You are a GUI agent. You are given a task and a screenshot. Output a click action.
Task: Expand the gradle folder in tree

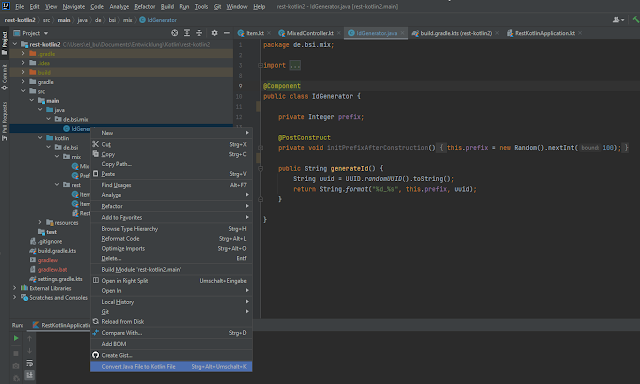pyautogui.click(x=23, y=82)
